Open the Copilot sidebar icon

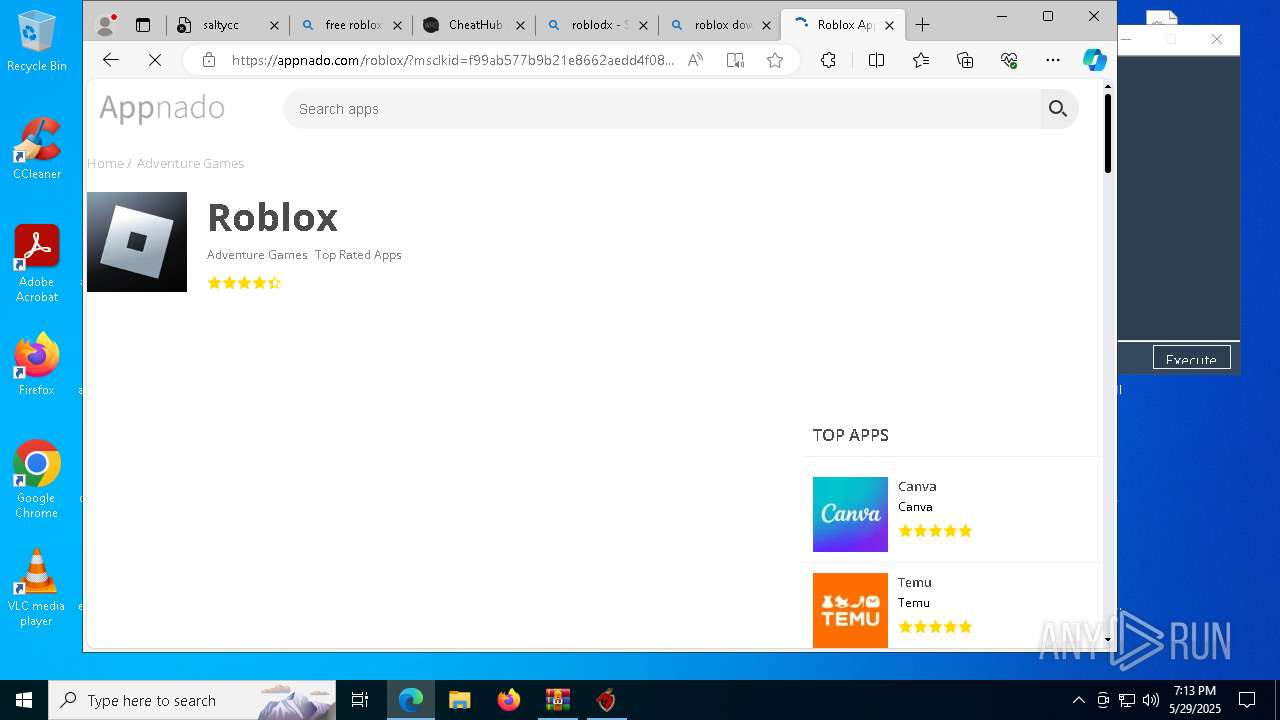pos(1095,60)
